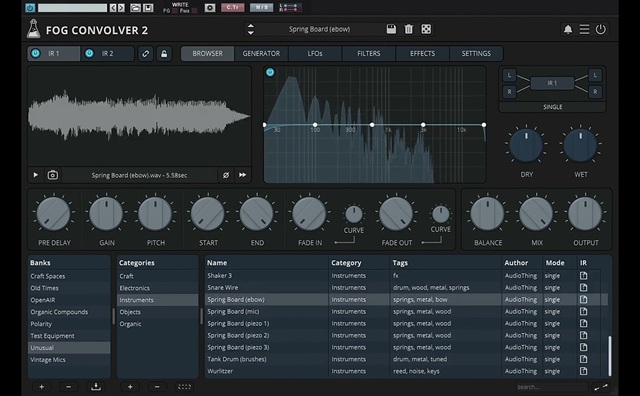Viewport: 640px width, 396px height.
Task: Open the preset up/down selector arrows
Action: point(251,29)
